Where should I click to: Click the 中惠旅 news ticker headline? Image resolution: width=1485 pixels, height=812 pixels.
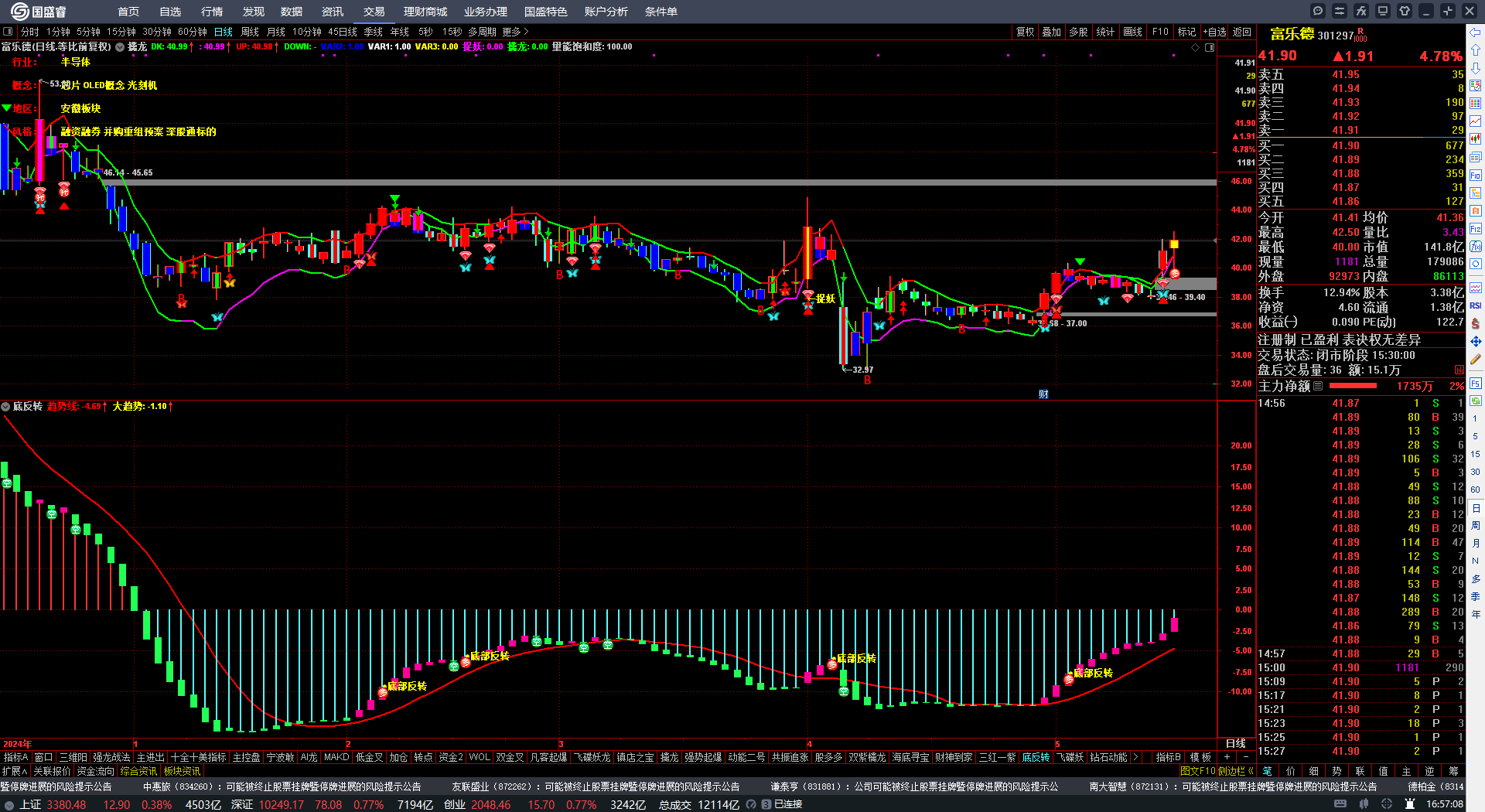coord(282,786)
